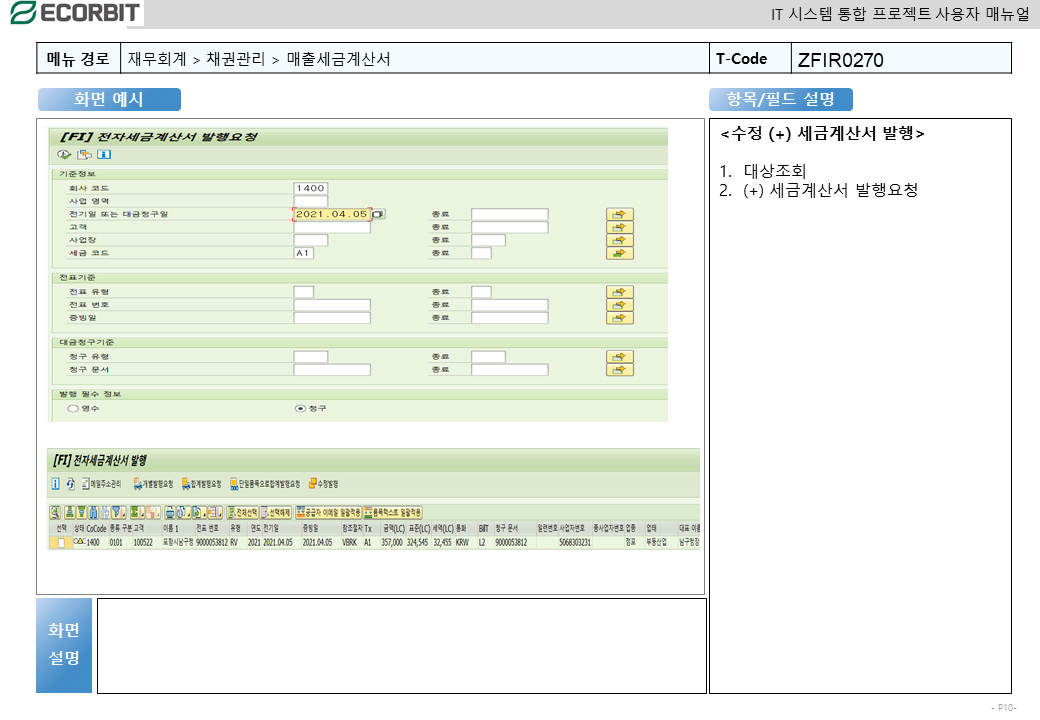Click the 회사 코드 field containing 1400
Image resolution: width=1040 pixels, height=720 pixels.
click(310, 188)
